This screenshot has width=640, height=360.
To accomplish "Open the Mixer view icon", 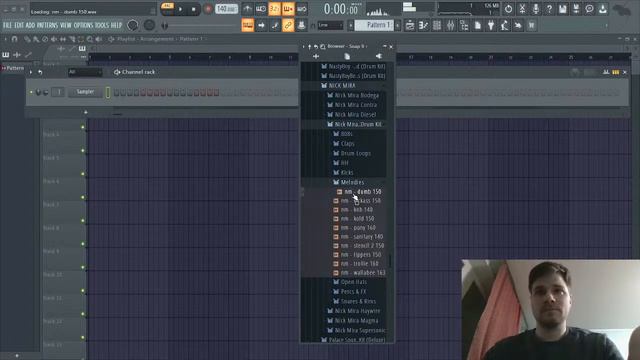I will pyautogui.click(x=450, y=25).
